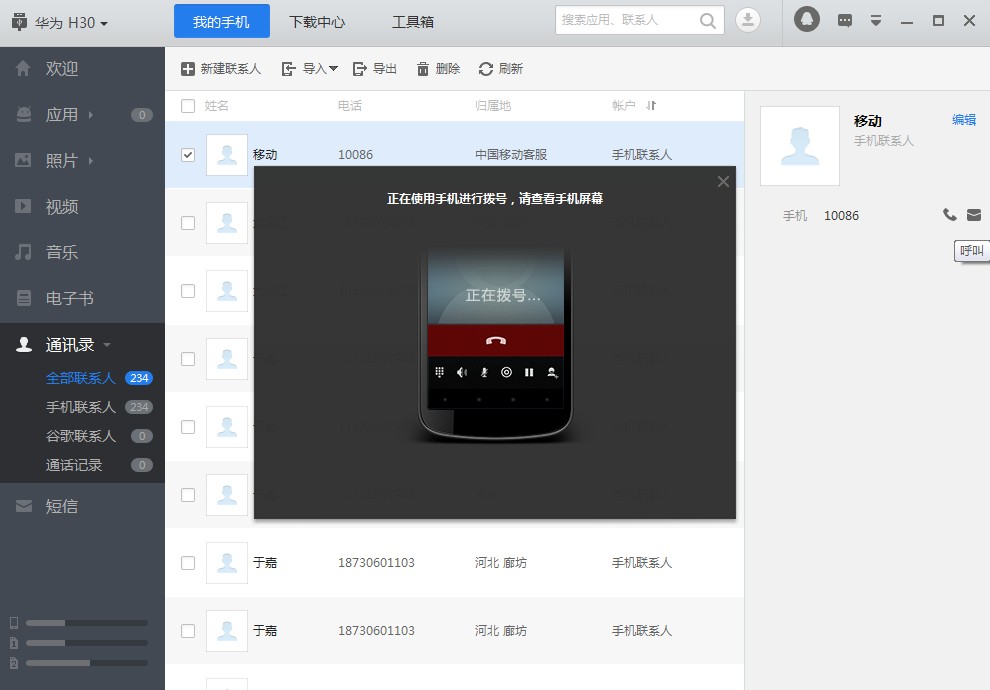Viewport: 990px width, 690px height.
Task: Click the 姓名 column header
Action: click(x=217, y=105)
